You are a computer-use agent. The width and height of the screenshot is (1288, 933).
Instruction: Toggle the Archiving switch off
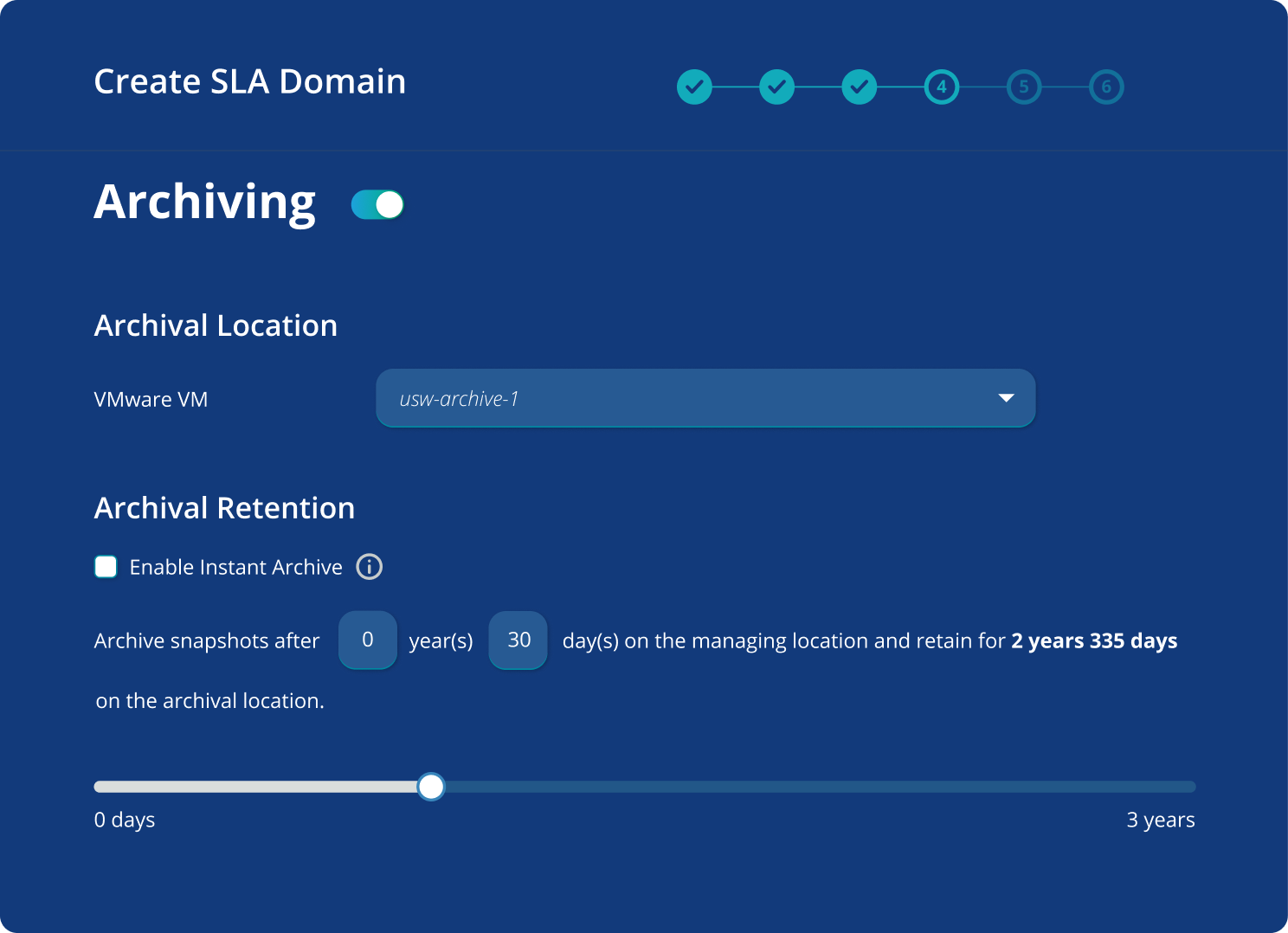click(377, 205)
